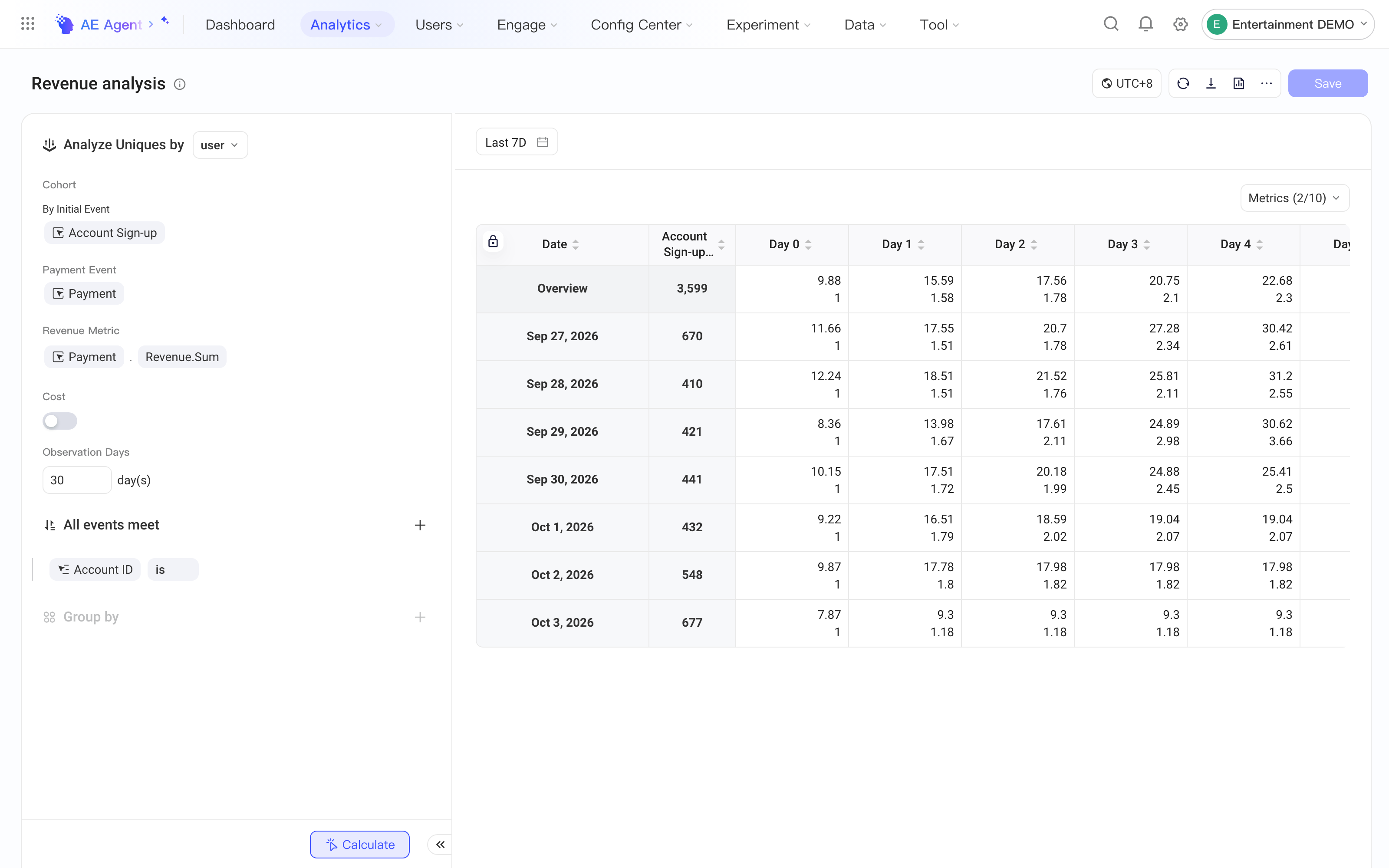Open the Config Center menu
Viewport: 1389px width, 868px height.
(642, 25)
